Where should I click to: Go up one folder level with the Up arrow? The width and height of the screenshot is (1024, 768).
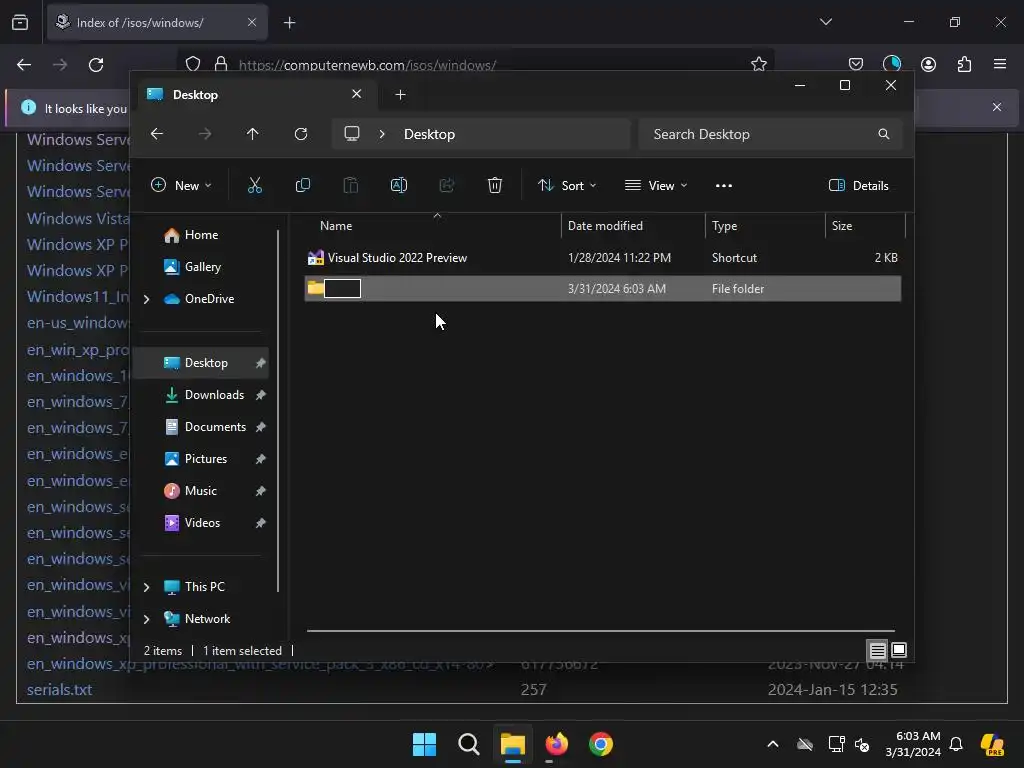click(253, 134)
